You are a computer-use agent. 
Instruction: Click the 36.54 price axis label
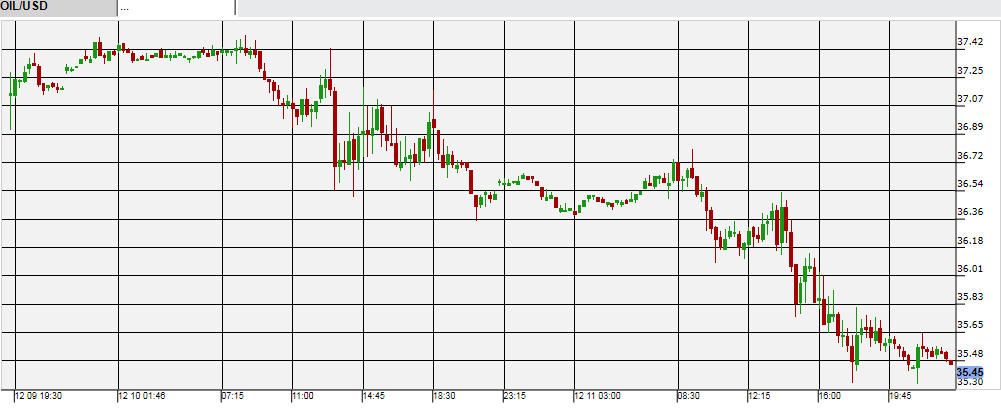click(970, 184)
